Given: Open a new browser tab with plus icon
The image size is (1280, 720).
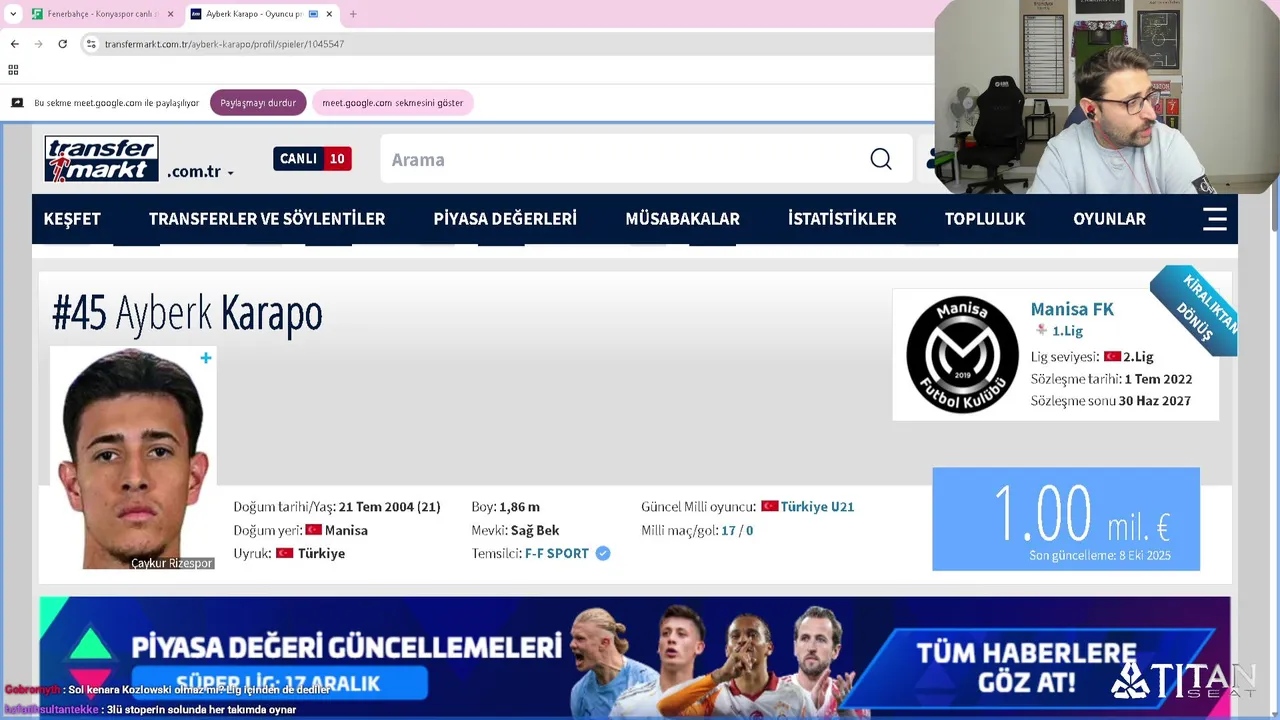Looking at the screenshot, I should (x=352, y=14).
